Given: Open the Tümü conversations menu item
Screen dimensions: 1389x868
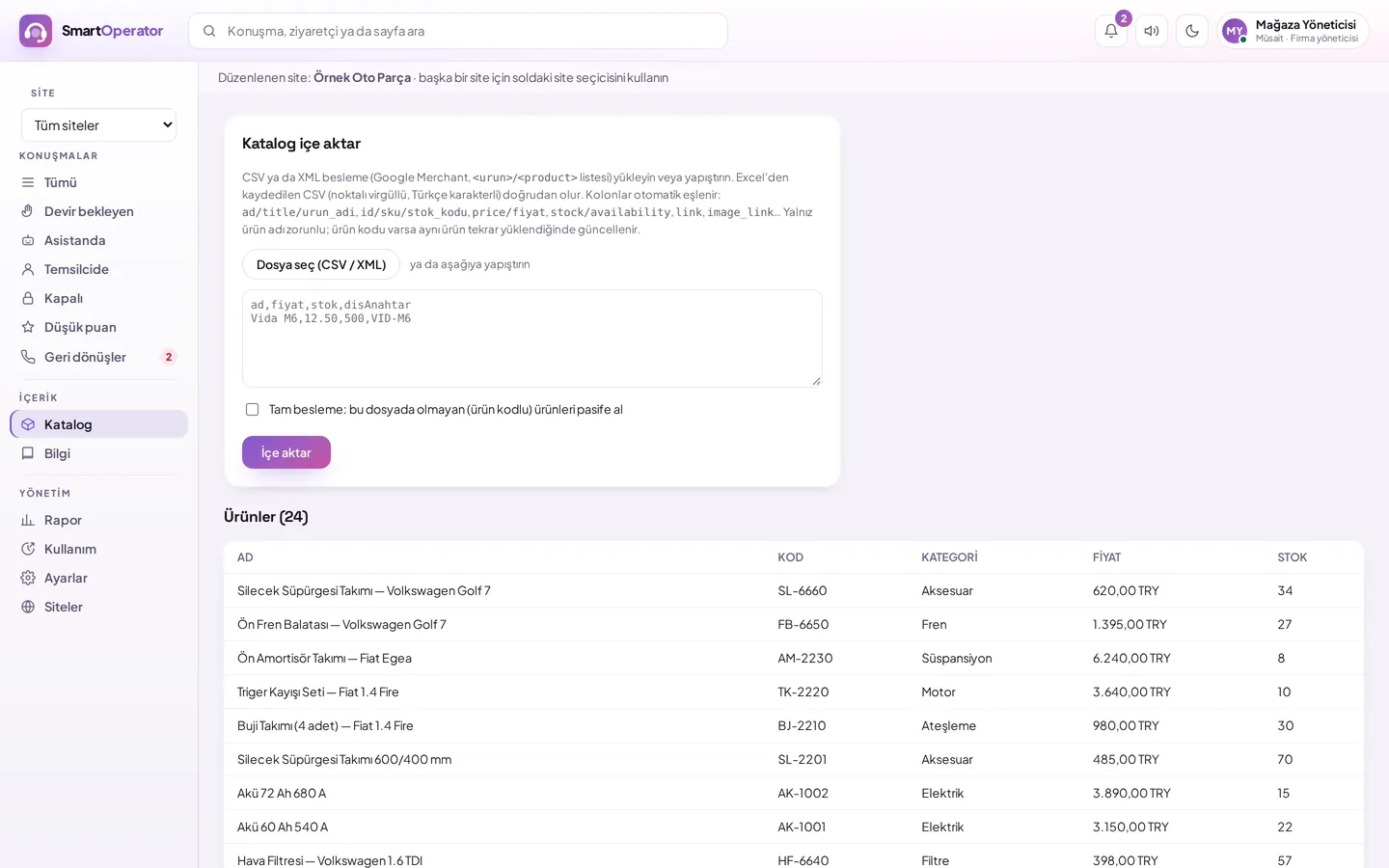Looking at the screenshot, I should click(x=98, y=182).
